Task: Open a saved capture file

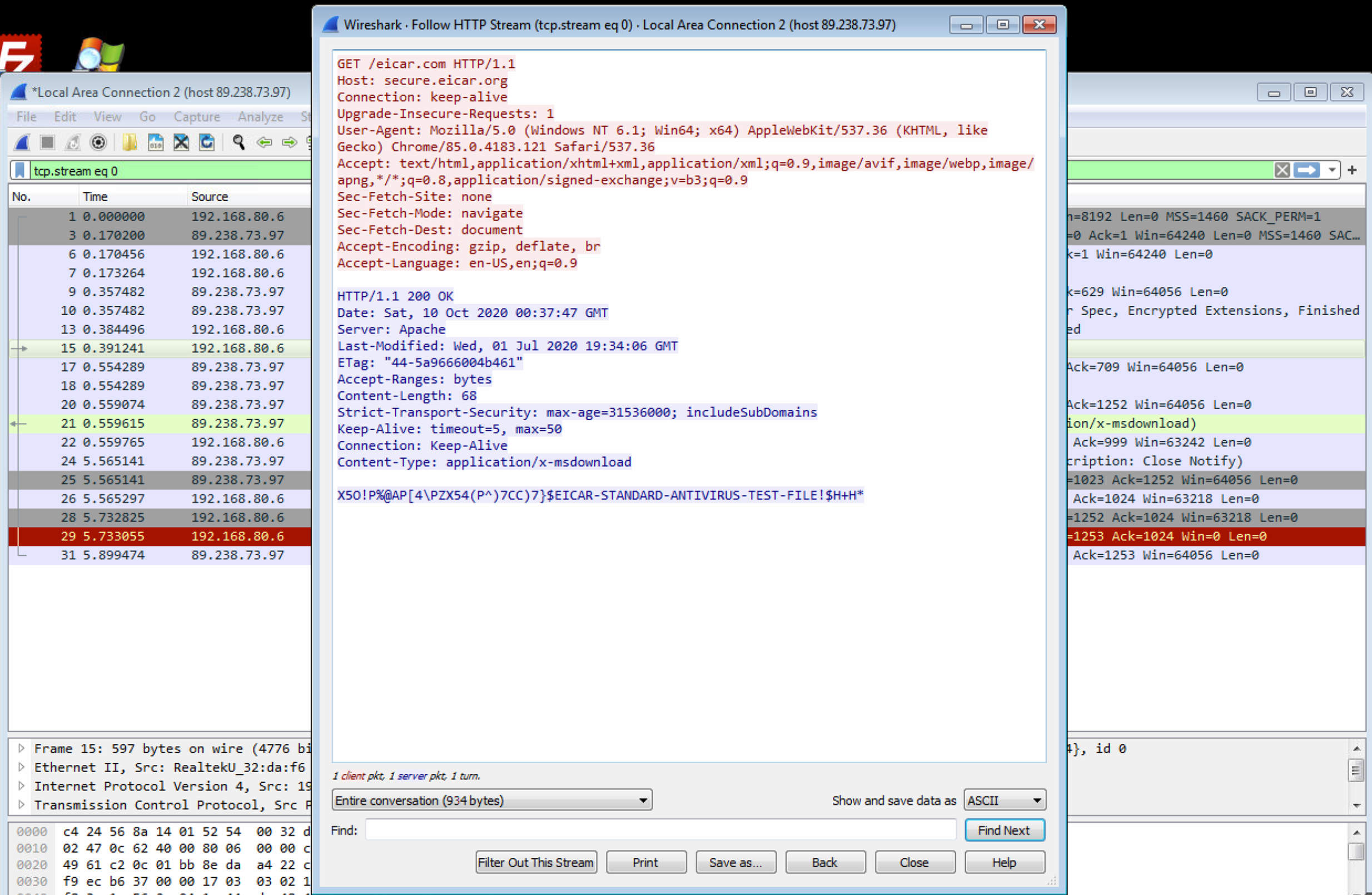Action: coord(129,142)
